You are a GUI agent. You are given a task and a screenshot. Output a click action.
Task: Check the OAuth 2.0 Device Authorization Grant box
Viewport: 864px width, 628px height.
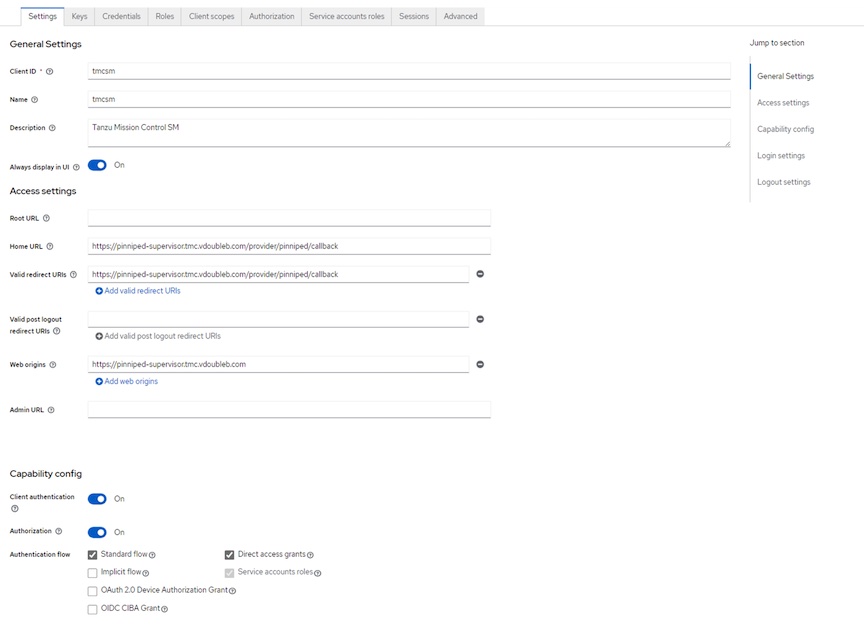point(93,591)
